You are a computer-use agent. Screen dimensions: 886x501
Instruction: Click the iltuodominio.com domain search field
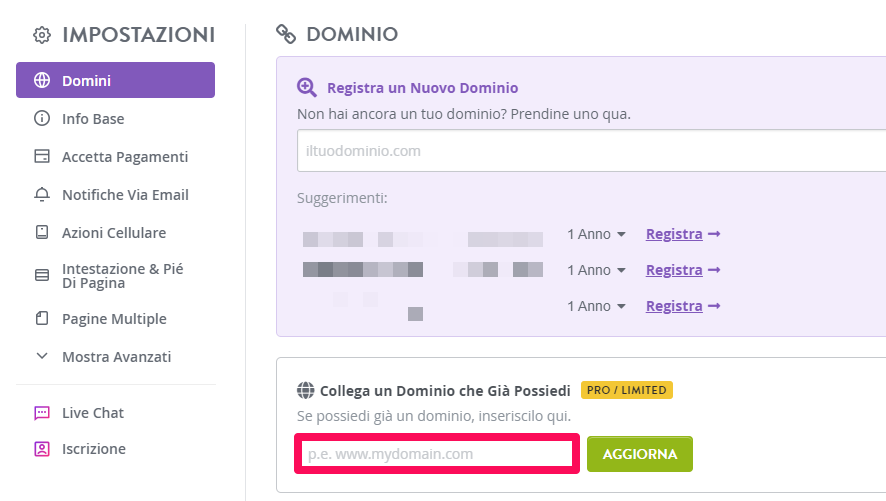coord(592,151)
